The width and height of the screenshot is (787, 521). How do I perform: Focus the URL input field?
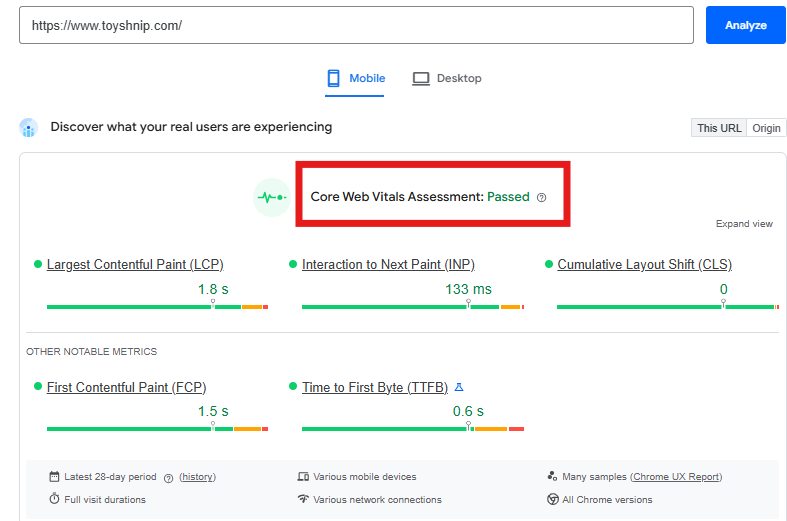(356, 25)
